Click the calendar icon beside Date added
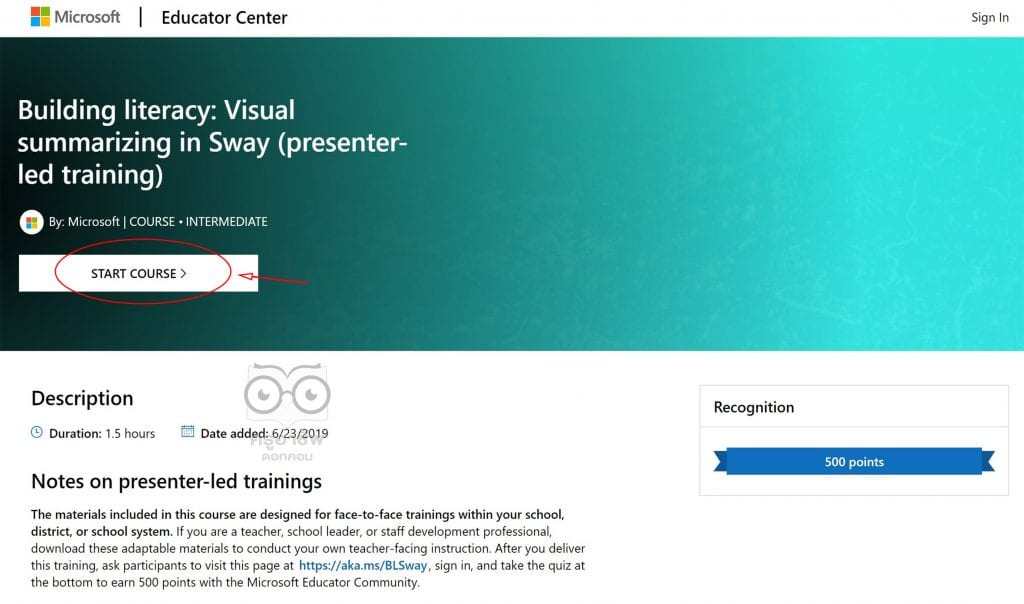1024x604 pixels. [x=187, y=432]
